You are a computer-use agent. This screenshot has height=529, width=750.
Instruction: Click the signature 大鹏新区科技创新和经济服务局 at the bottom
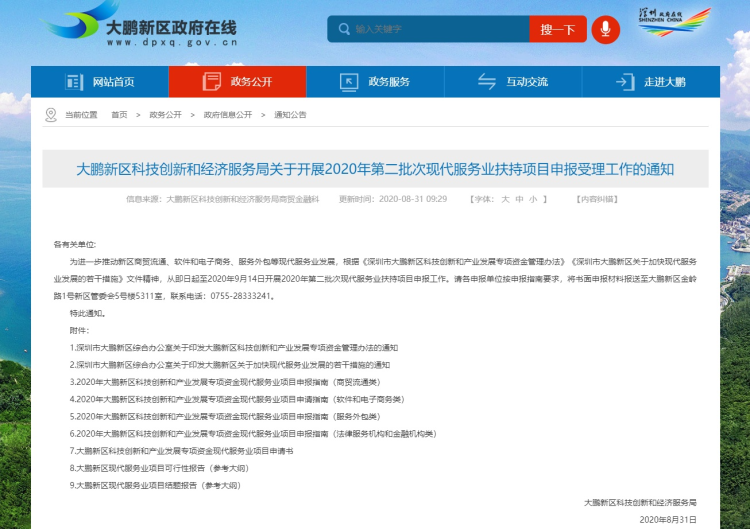(640, 503)
